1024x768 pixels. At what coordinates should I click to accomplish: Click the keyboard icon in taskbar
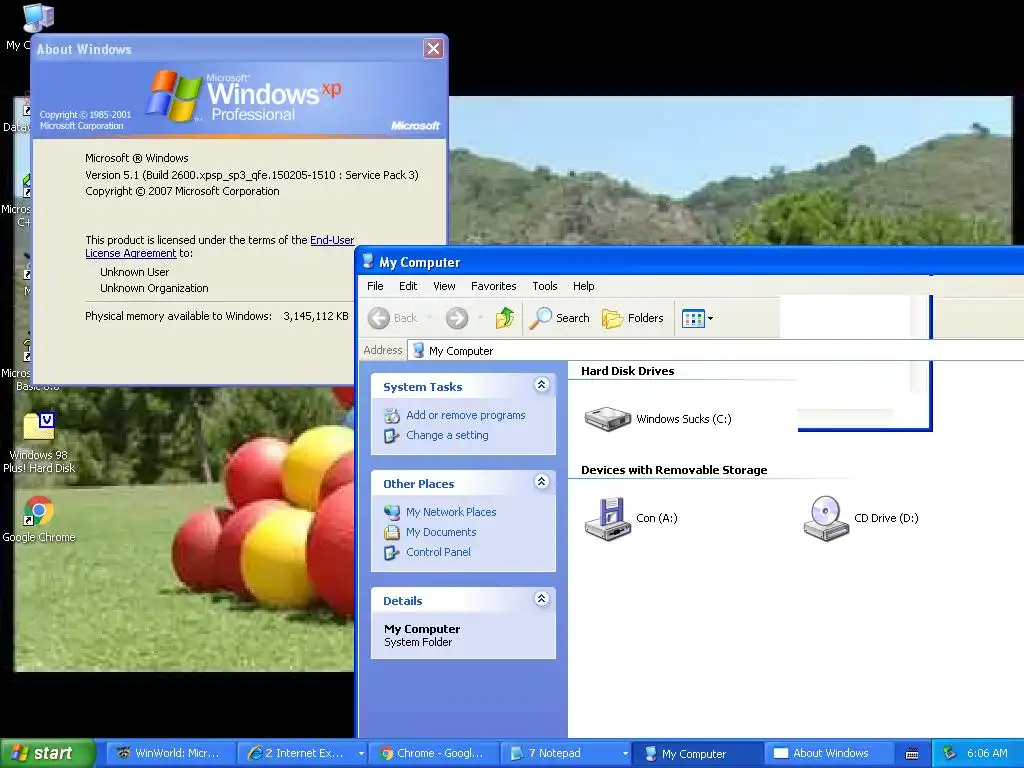(x=912, y=754)
